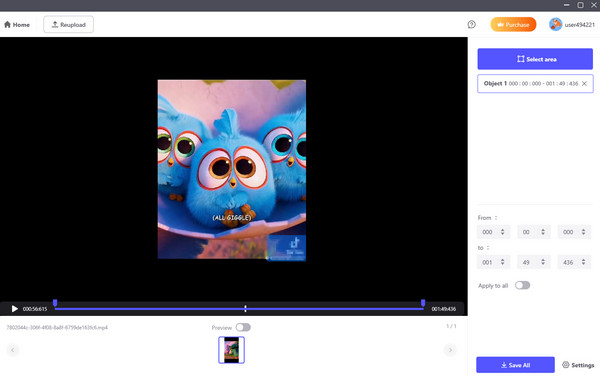Open the user494221 profile avatar

(x=555, y=24)
